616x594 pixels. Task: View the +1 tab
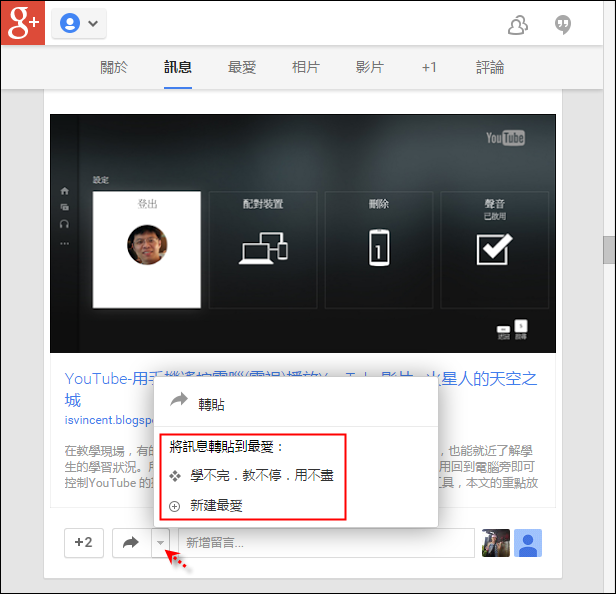[429, 67]
